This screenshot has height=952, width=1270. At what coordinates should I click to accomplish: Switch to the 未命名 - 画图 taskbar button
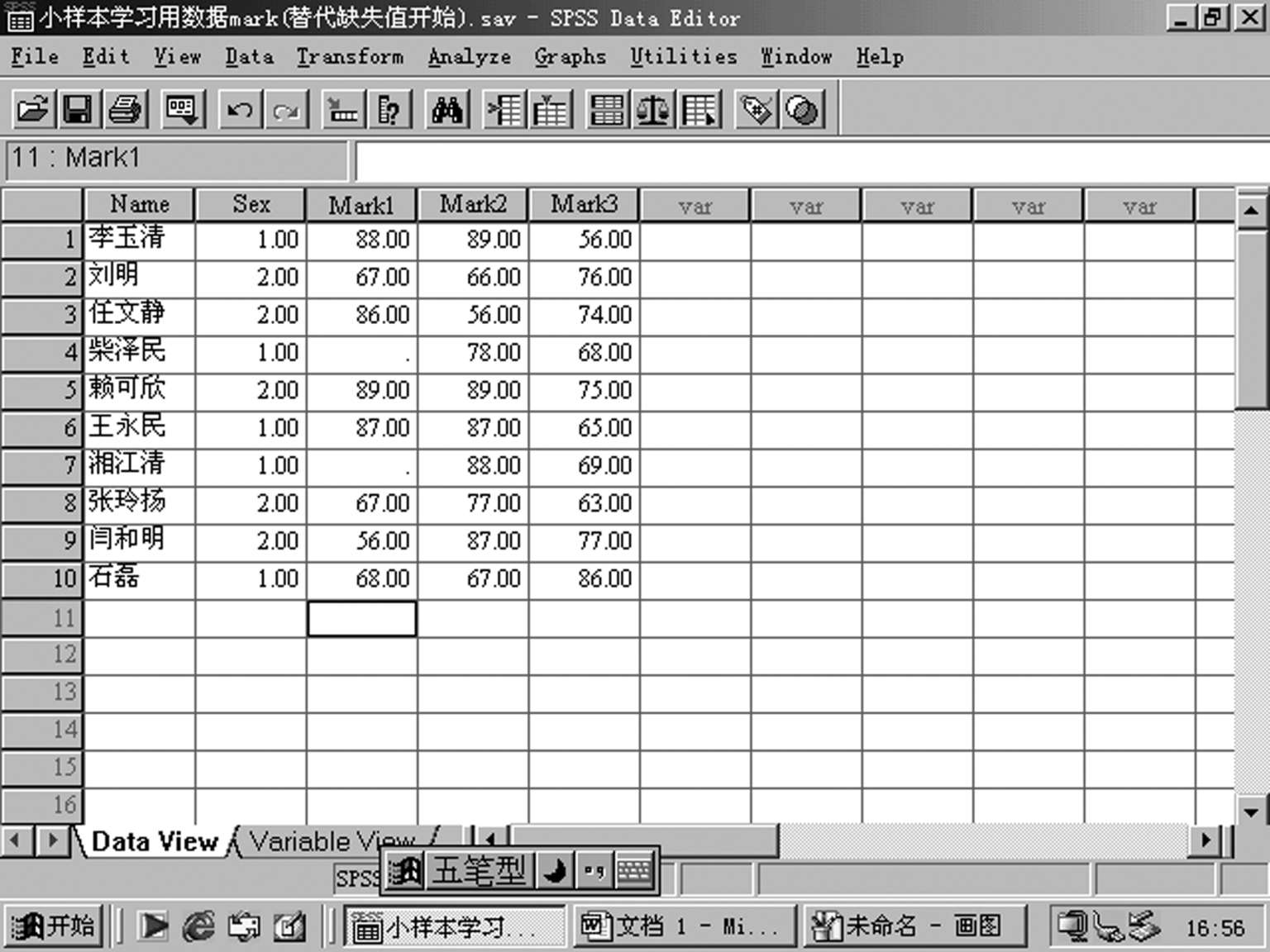pos(914,926)
